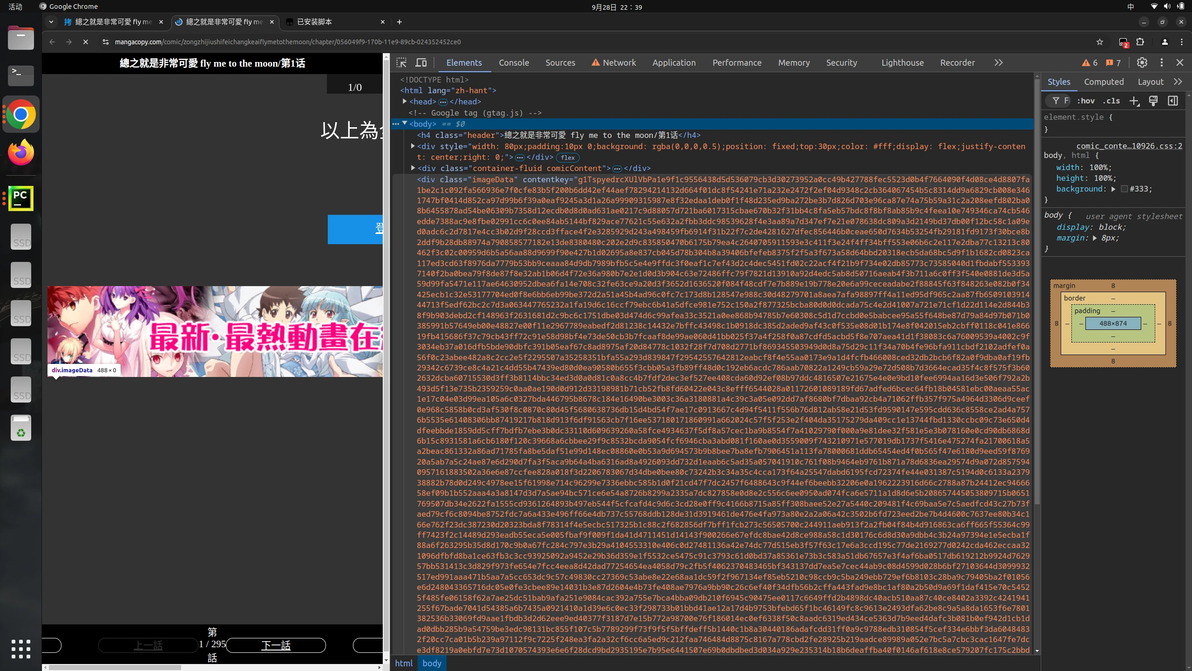Viewport: 1192px width, 671px height.
Task: Click the 488×874 content box in box model
Action: tap(1113, 323)
